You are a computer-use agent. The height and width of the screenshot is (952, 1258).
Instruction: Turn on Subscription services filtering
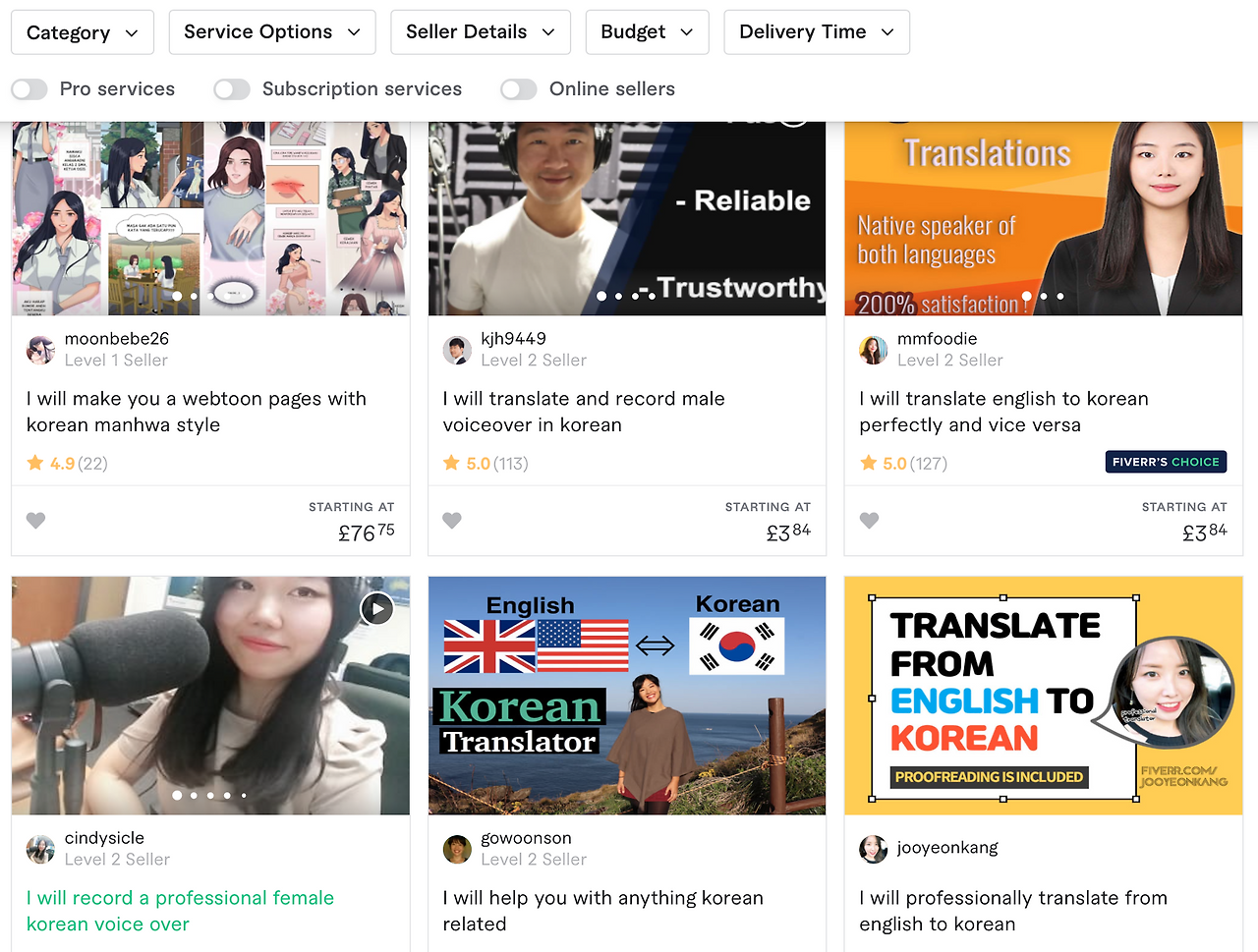click(x=232, y=88)
